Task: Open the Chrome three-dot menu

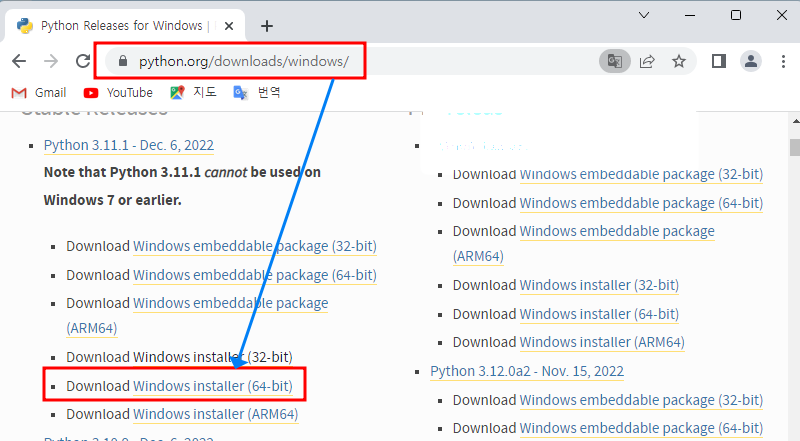Action: tap(783, 61)
